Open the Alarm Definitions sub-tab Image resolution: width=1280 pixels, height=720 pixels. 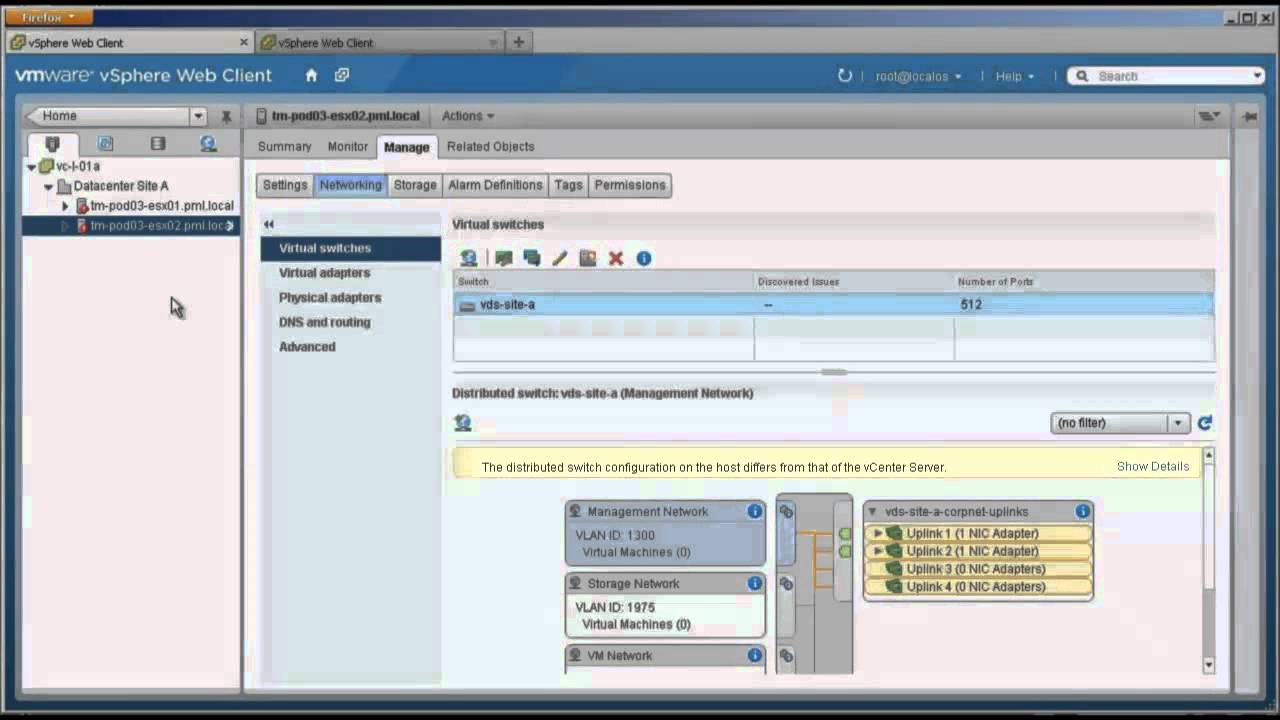[495, 185]
